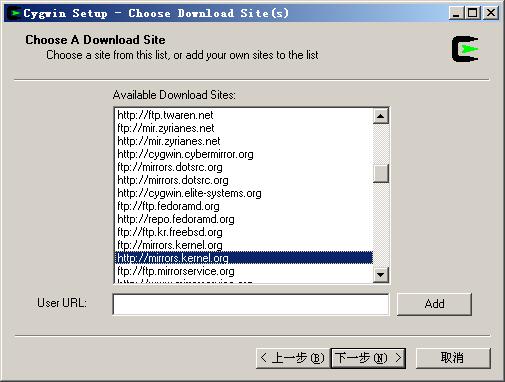Click the site list scroll down arrow

click(381, 275)
